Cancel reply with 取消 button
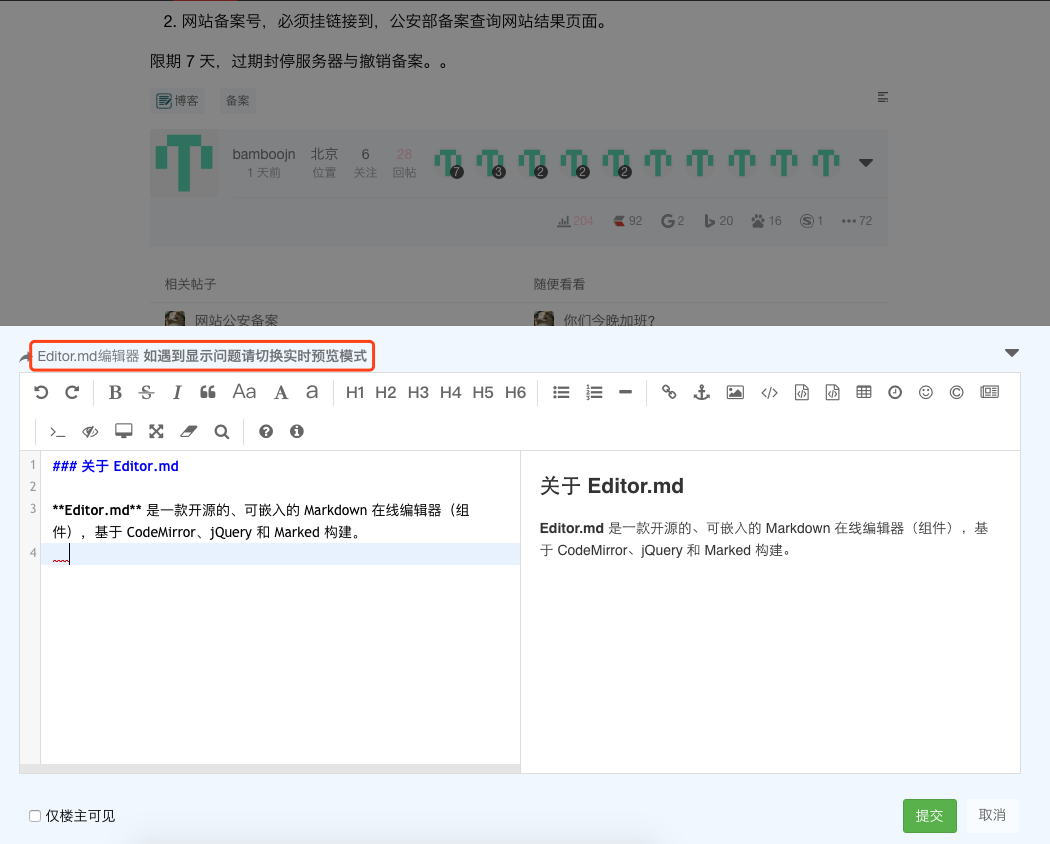Screen dimensions: 1050x844 click(992, 815)
